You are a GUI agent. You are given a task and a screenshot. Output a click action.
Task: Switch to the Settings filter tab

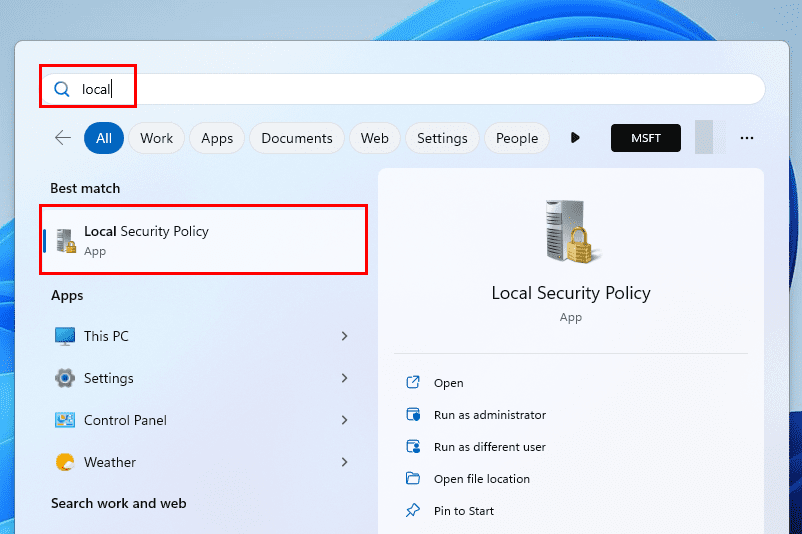[442, 138]
